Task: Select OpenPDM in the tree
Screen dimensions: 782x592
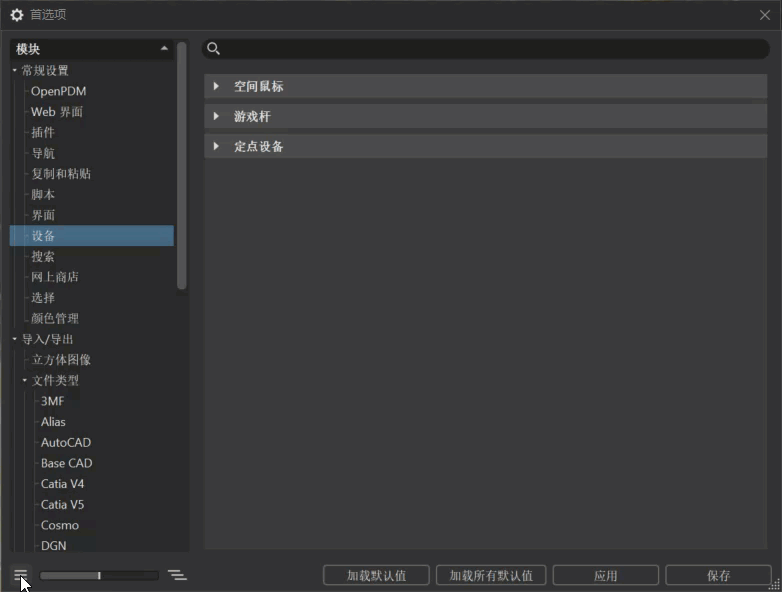Action: [x=58, y=91]
